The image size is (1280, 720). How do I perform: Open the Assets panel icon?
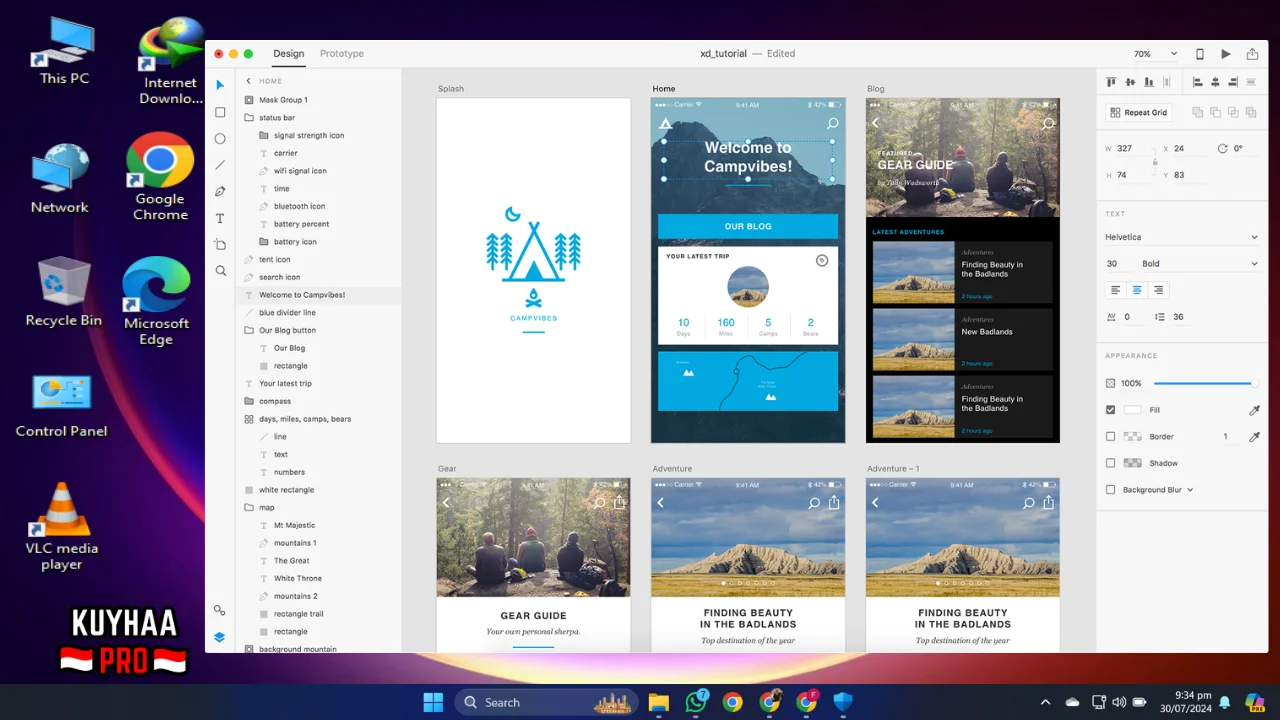click(220, 610)
